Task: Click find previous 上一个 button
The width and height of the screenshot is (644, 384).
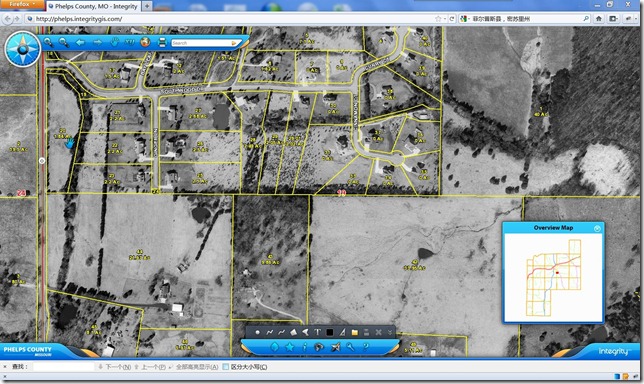Action: (150, 367)
